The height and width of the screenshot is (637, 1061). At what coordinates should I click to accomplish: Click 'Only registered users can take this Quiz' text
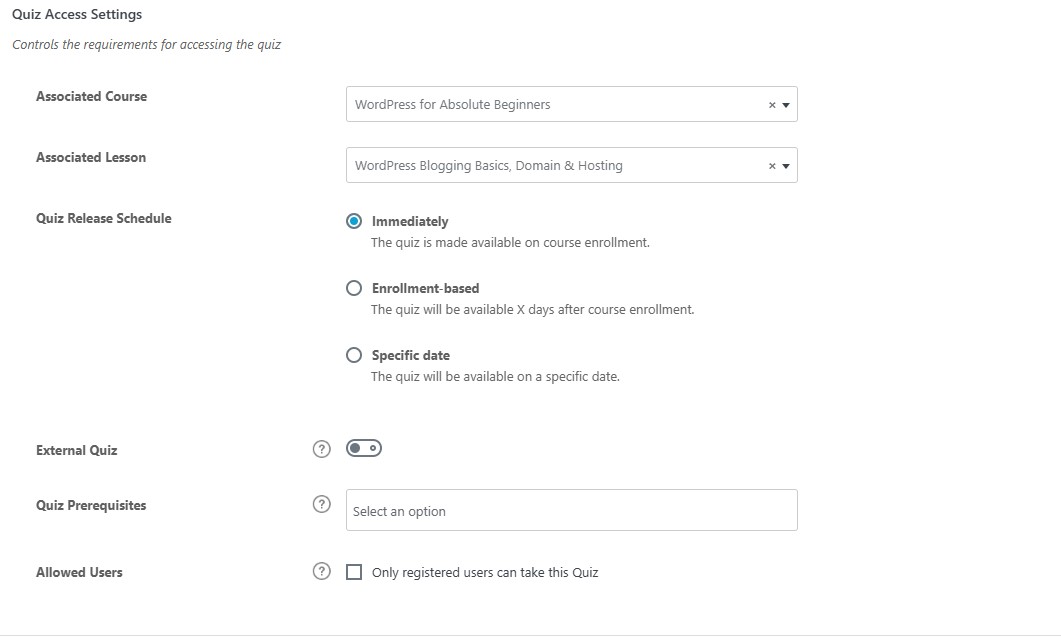(484, 573)
